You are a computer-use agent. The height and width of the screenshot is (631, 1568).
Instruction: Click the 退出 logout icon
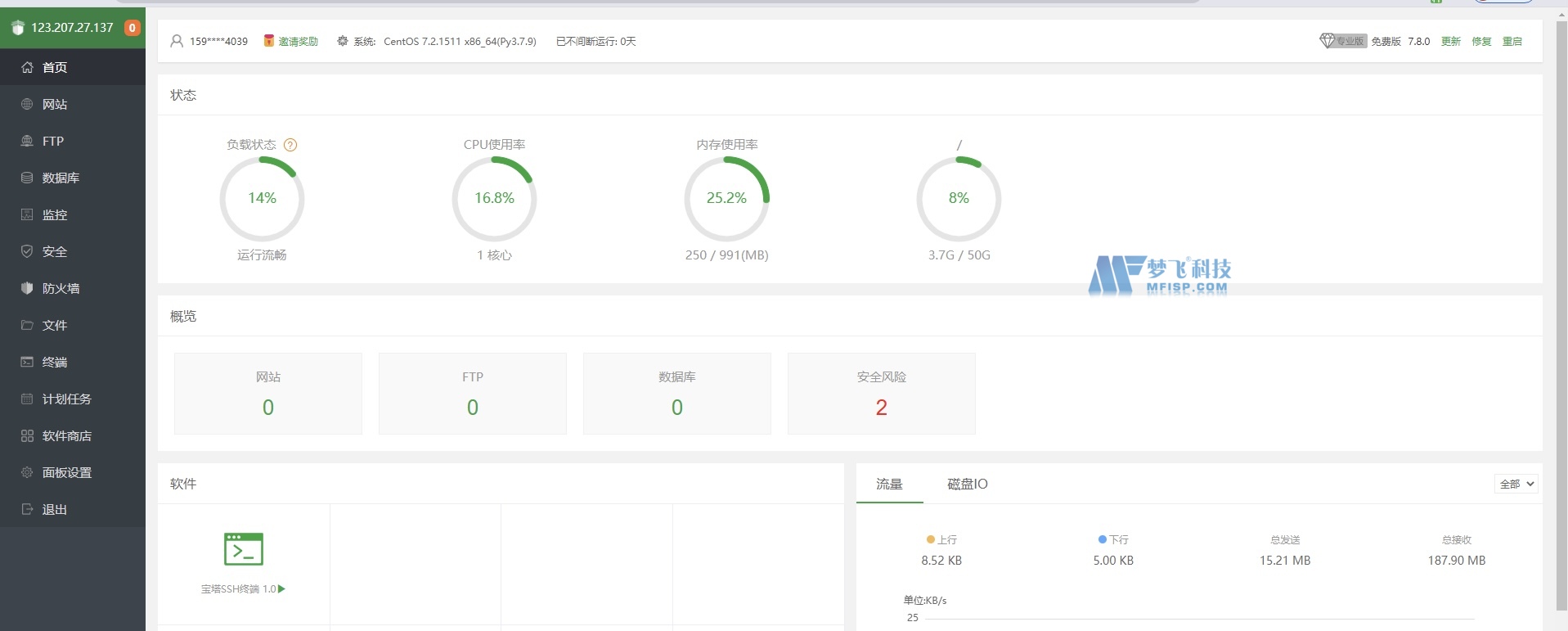coord(27,509)
